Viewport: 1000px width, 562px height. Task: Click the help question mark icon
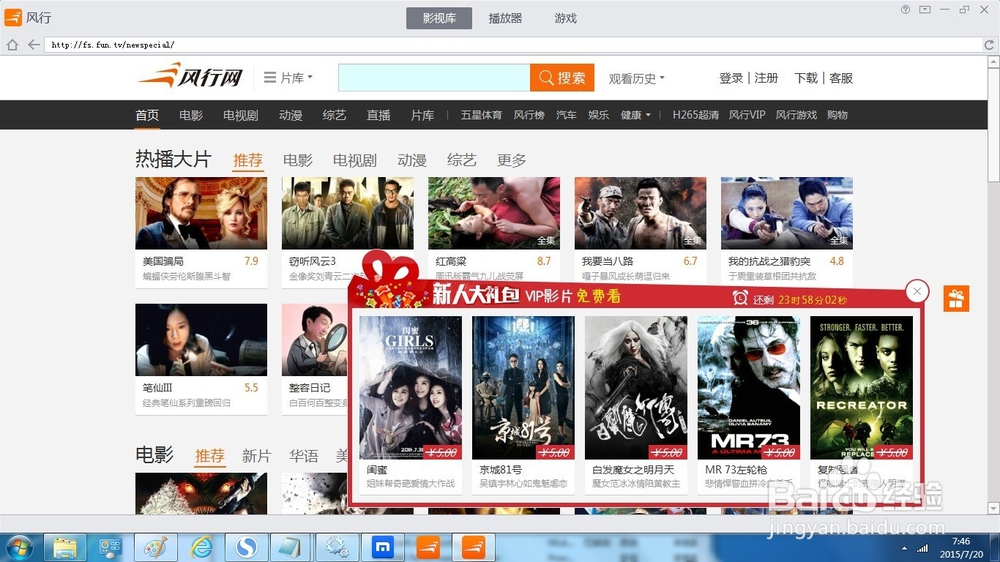pyautogui.click(x=906, y=10)
